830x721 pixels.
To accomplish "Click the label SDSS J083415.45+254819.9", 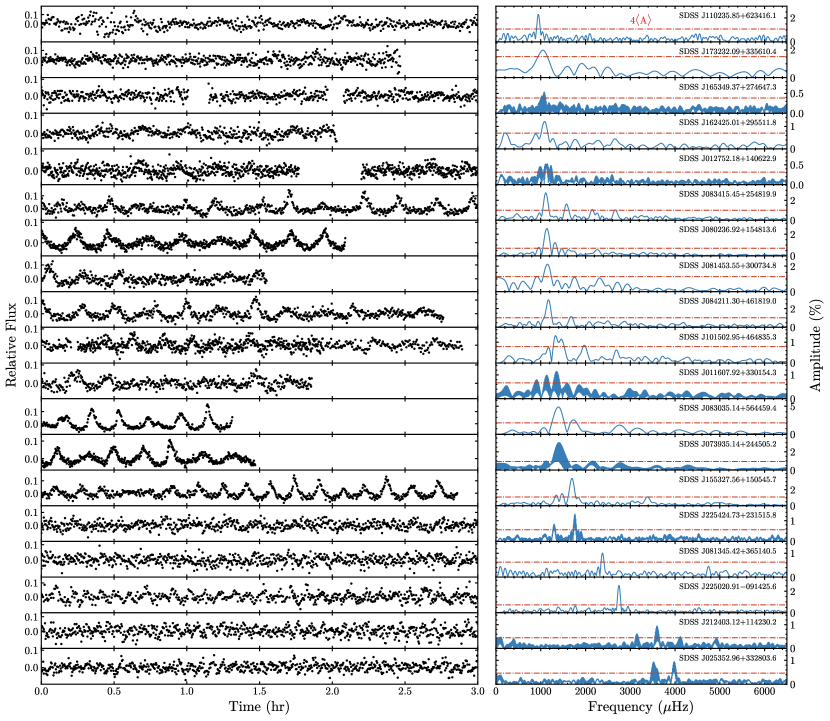I will tap(727, 194).
